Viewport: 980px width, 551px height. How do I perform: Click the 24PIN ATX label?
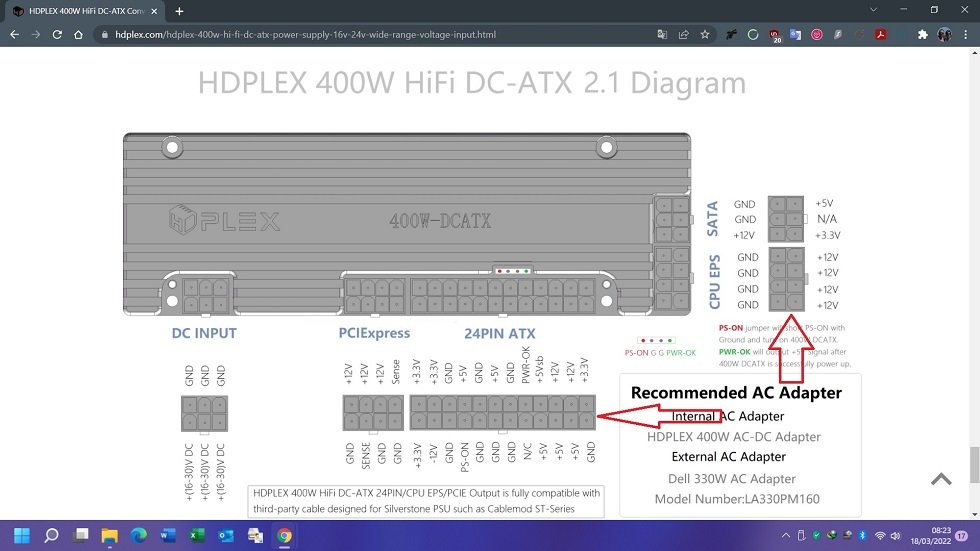tap(500, 334)
